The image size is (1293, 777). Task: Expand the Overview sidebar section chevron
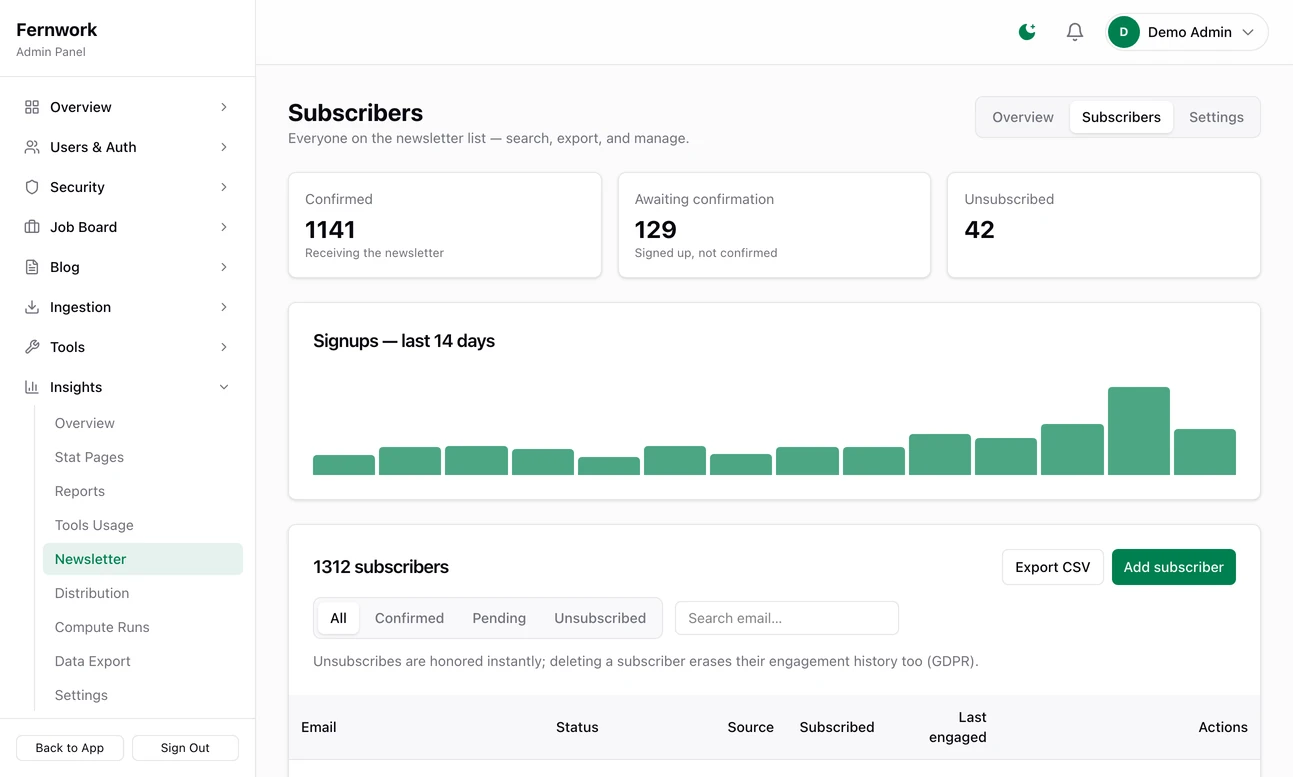click(224, 107)
